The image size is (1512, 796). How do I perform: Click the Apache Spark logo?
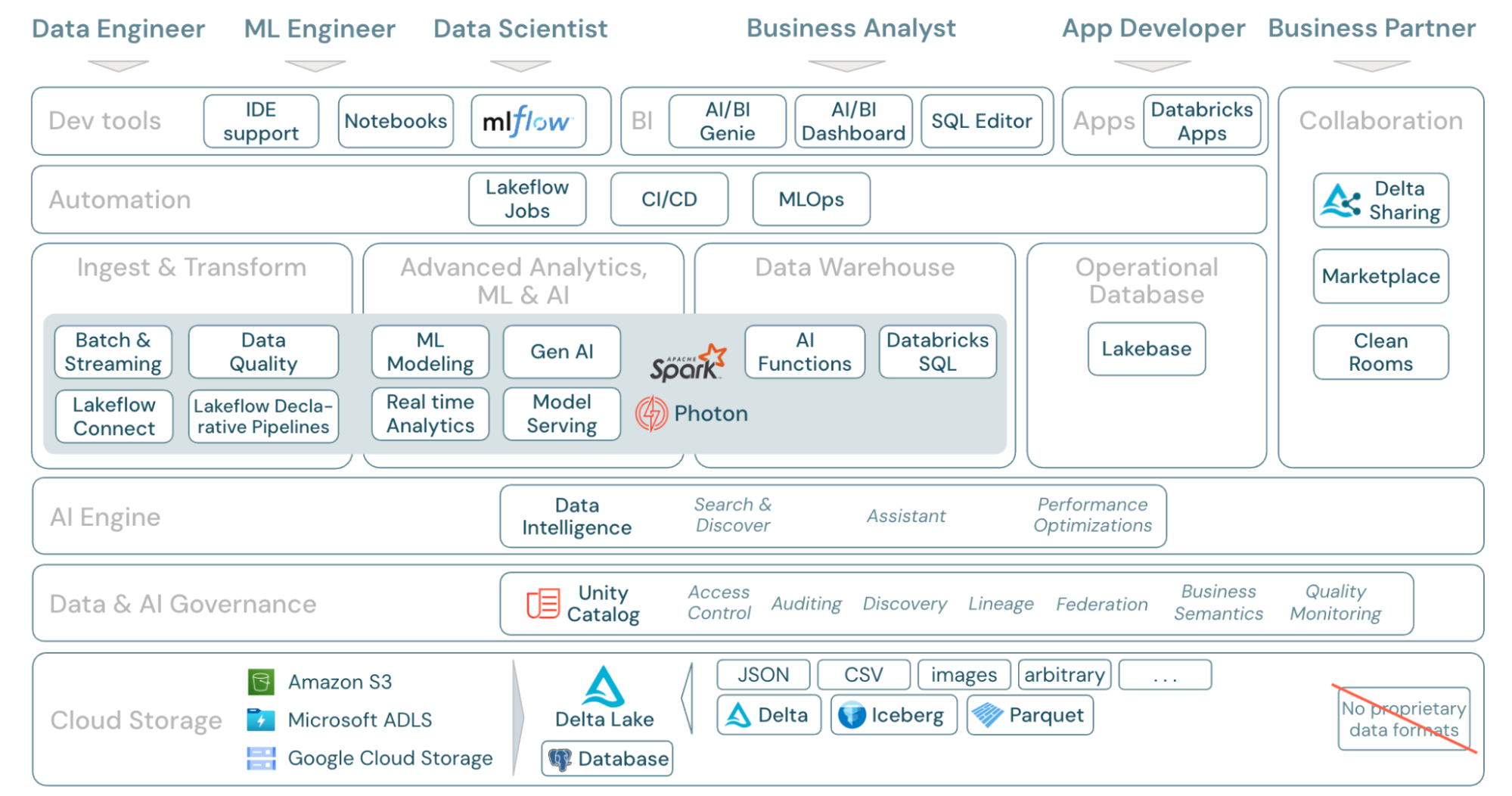click(688, 362)
